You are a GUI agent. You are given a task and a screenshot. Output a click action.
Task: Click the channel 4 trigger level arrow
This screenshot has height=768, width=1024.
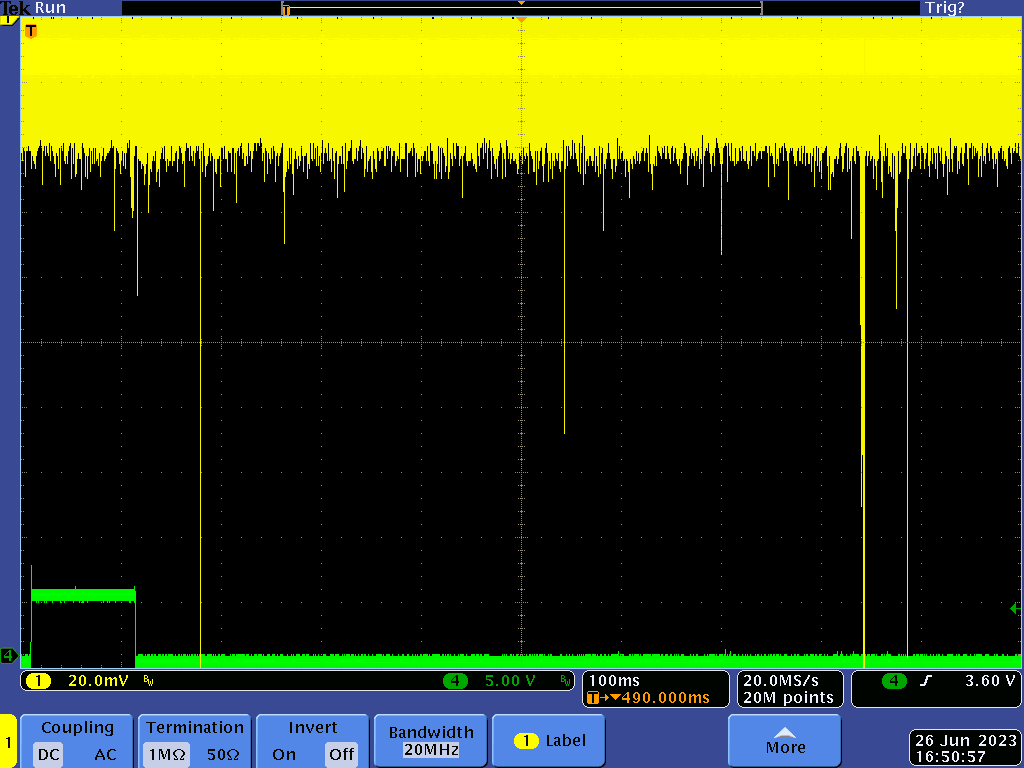click(1015, 608)
